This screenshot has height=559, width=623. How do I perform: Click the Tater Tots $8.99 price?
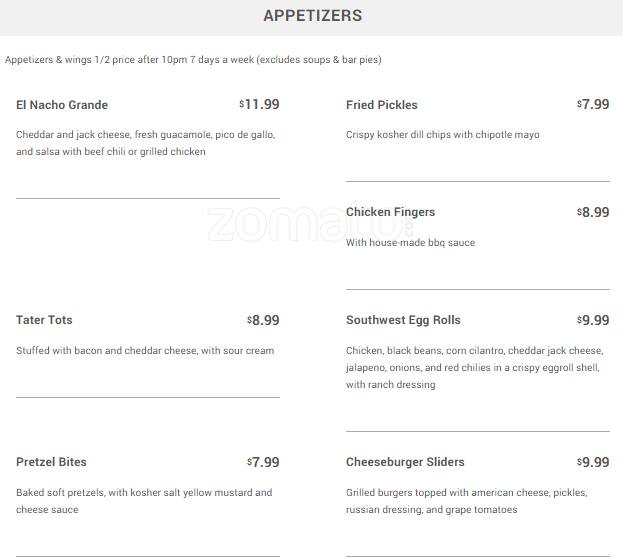point(263,320)
